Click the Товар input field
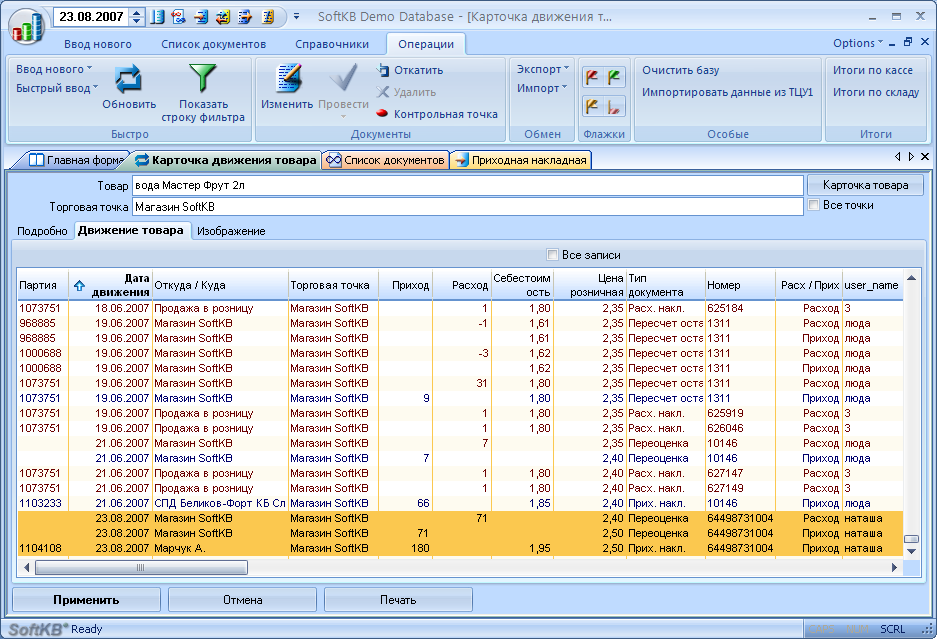The image size is (937, 639). click(x=467, y=185)
